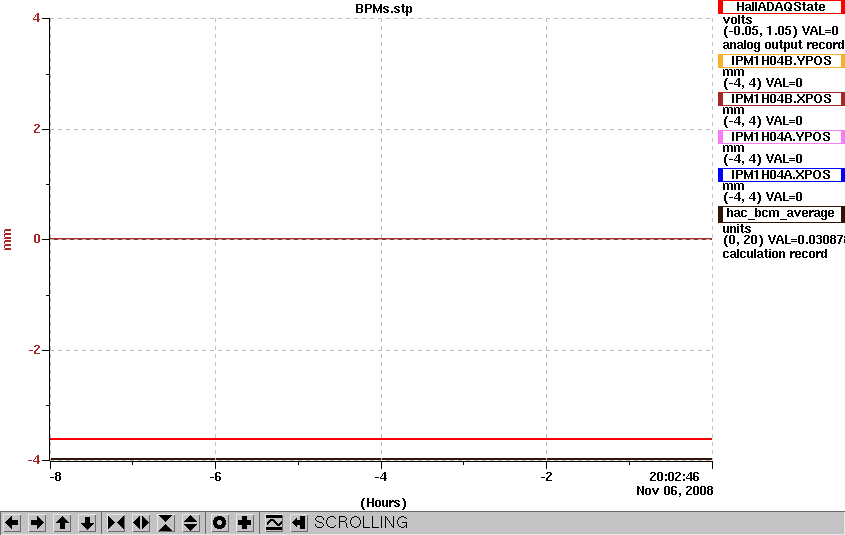Click 'analog output record' description text
Screen dimensions: 845x535
tap(783, 45)
